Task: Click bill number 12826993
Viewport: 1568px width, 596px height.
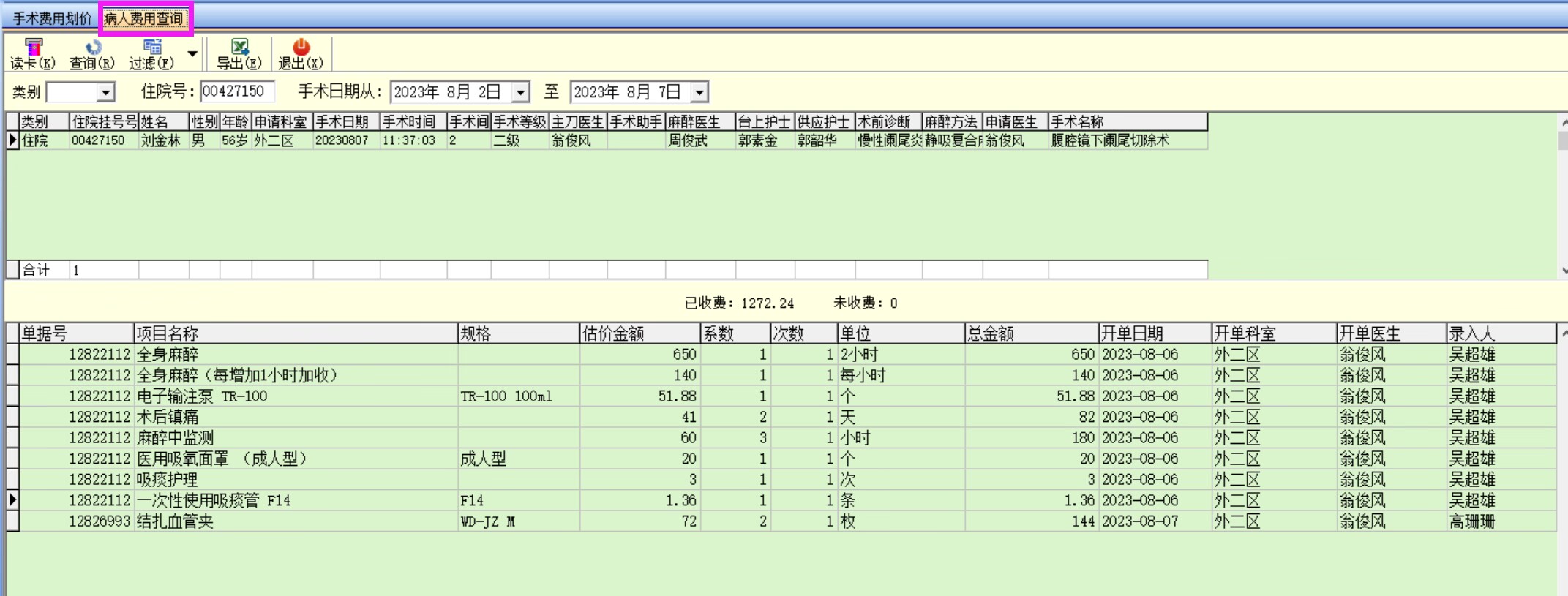Action: (77, 521)
